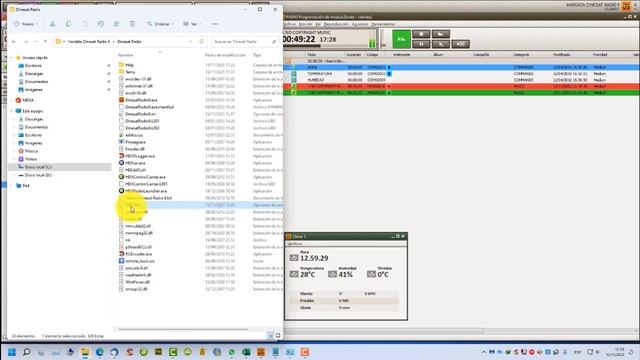Image resolution: width=640 pixels, height=360 pixels.
Task: Click the Cut scissors icon in Explorer
Action: point(53,24)
